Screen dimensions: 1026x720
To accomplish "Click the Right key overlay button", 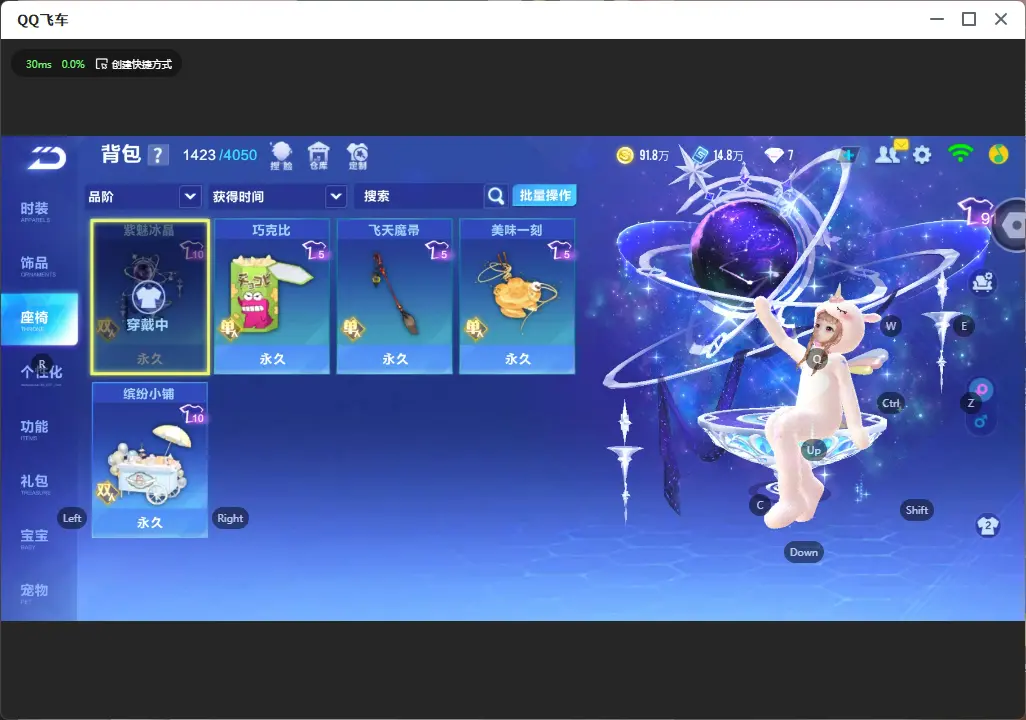I will tap(230, 518).
